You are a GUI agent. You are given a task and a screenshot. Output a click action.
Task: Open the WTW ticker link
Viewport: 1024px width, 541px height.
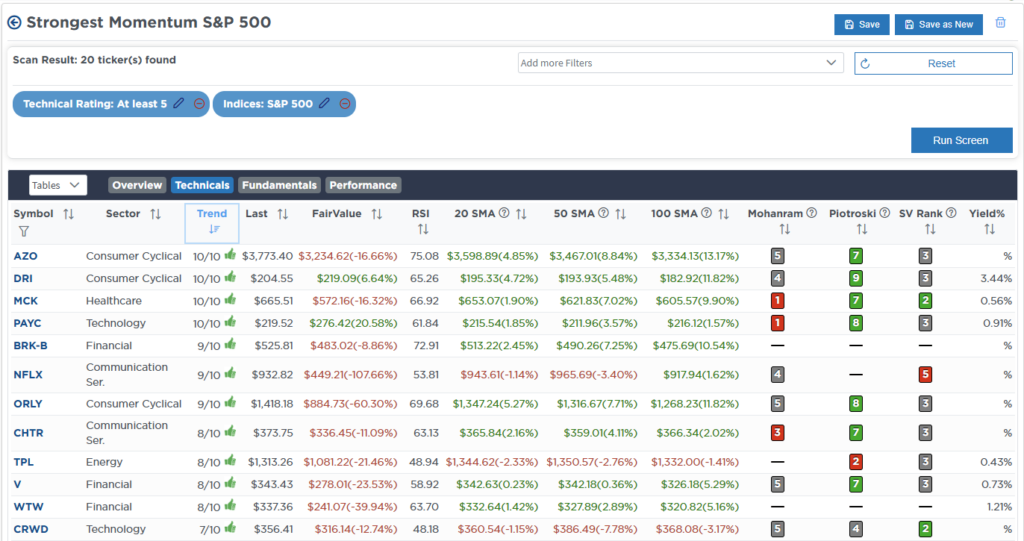29,506
